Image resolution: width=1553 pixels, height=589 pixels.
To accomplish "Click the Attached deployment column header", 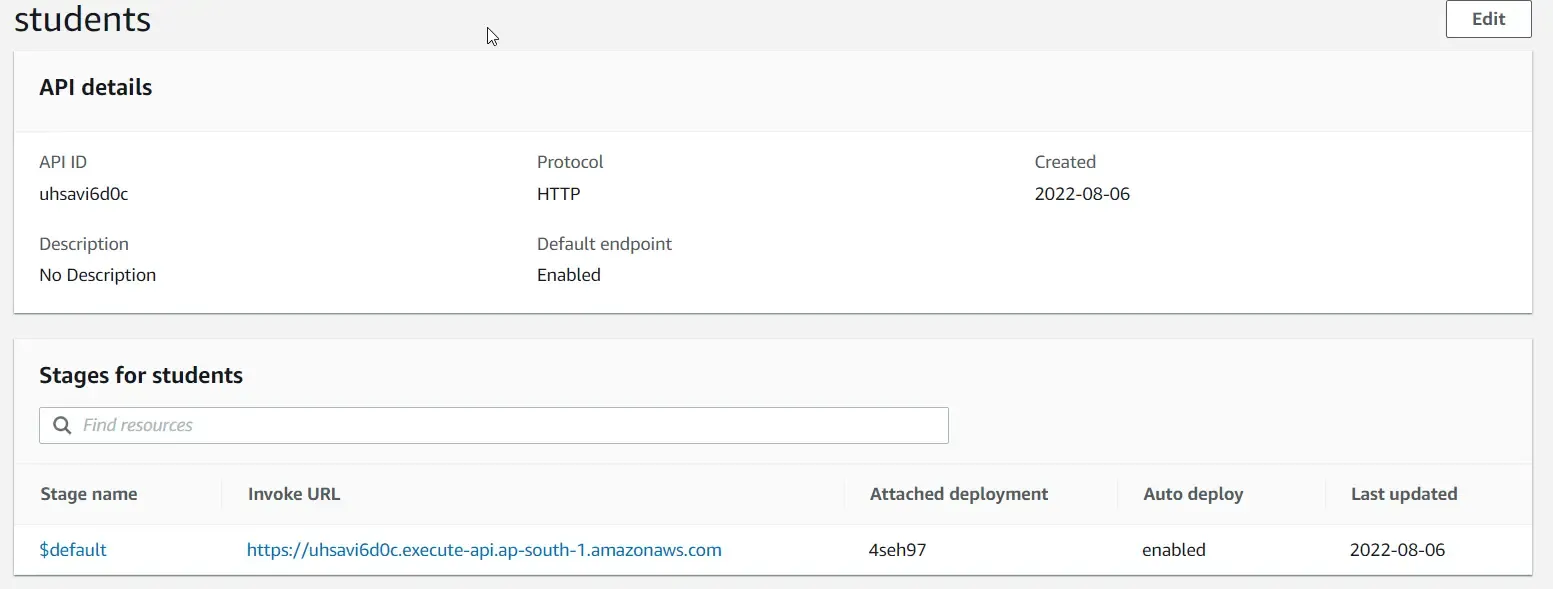I will 957,493.
